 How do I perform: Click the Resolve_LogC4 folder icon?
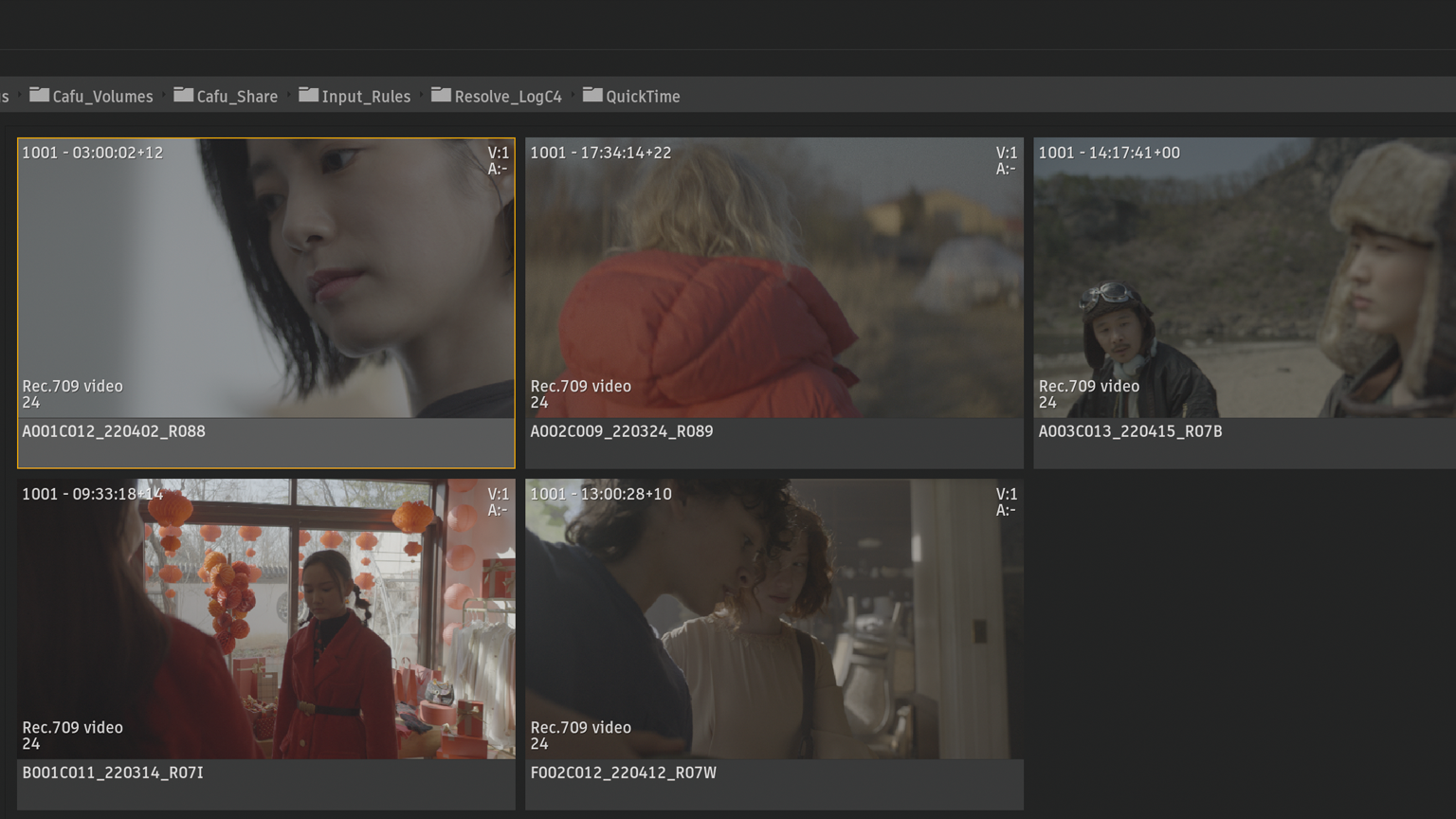pos(441,95)
